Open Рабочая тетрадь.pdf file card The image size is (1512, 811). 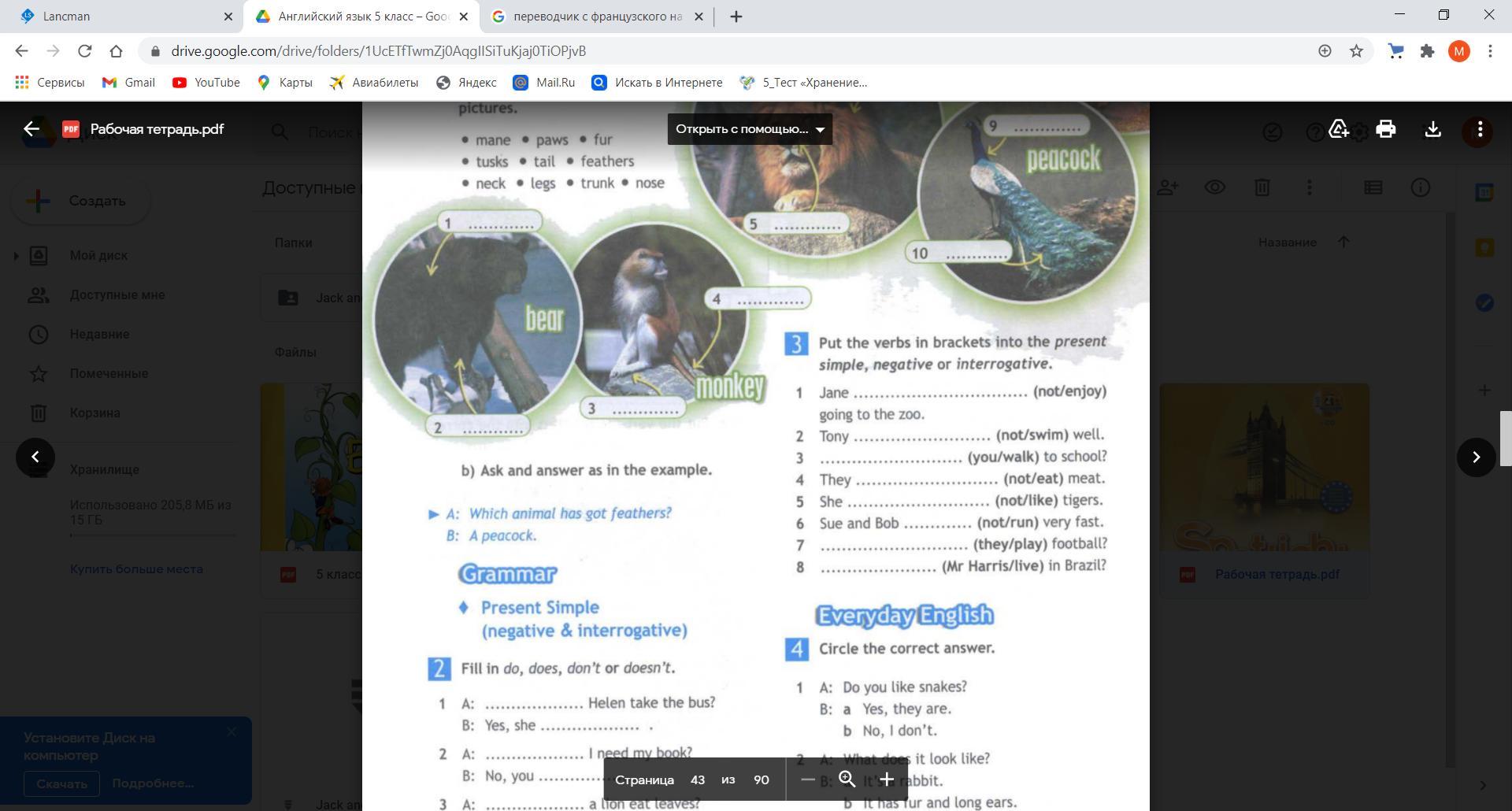(1265, 491)
